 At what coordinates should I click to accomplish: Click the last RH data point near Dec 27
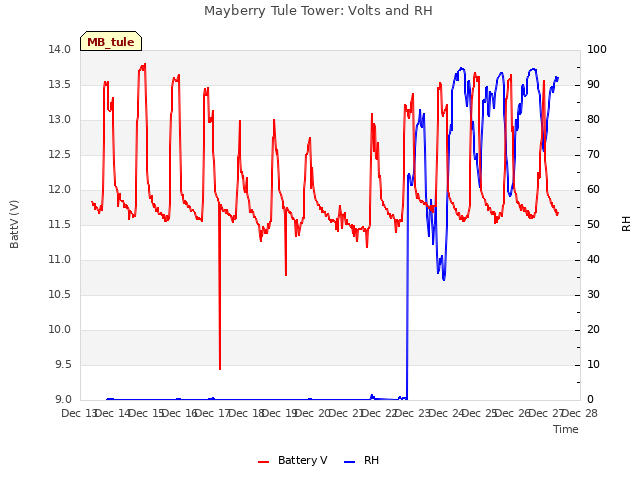558,78
